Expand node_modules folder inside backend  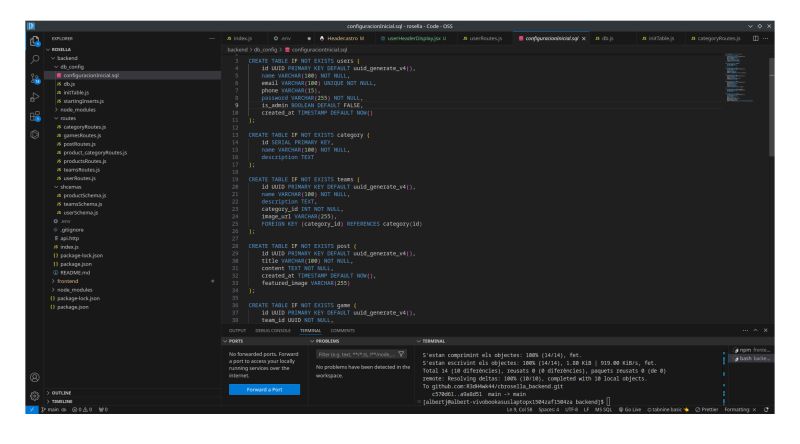click(76, 110)
